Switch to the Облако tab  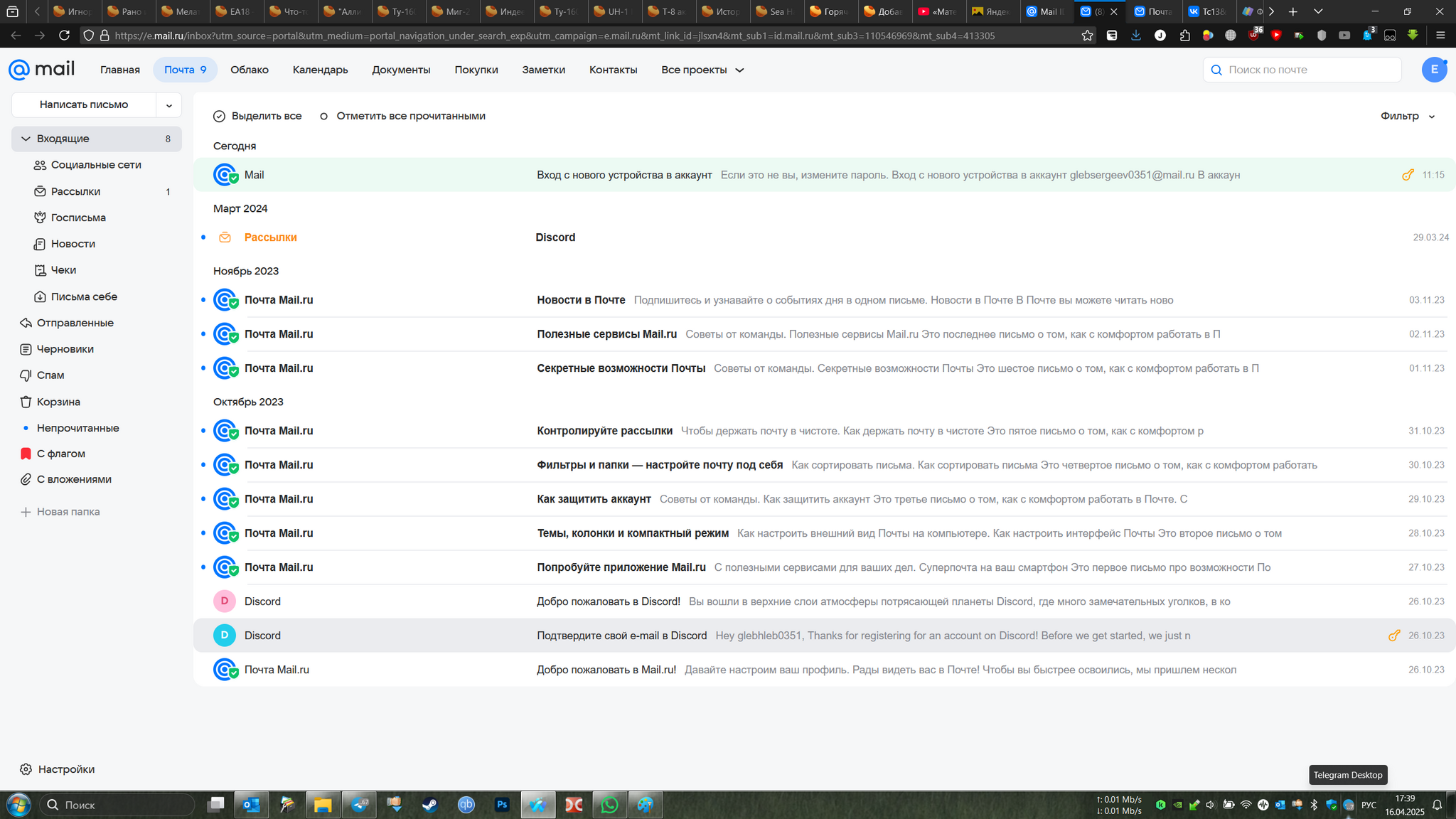pos(249,70)
